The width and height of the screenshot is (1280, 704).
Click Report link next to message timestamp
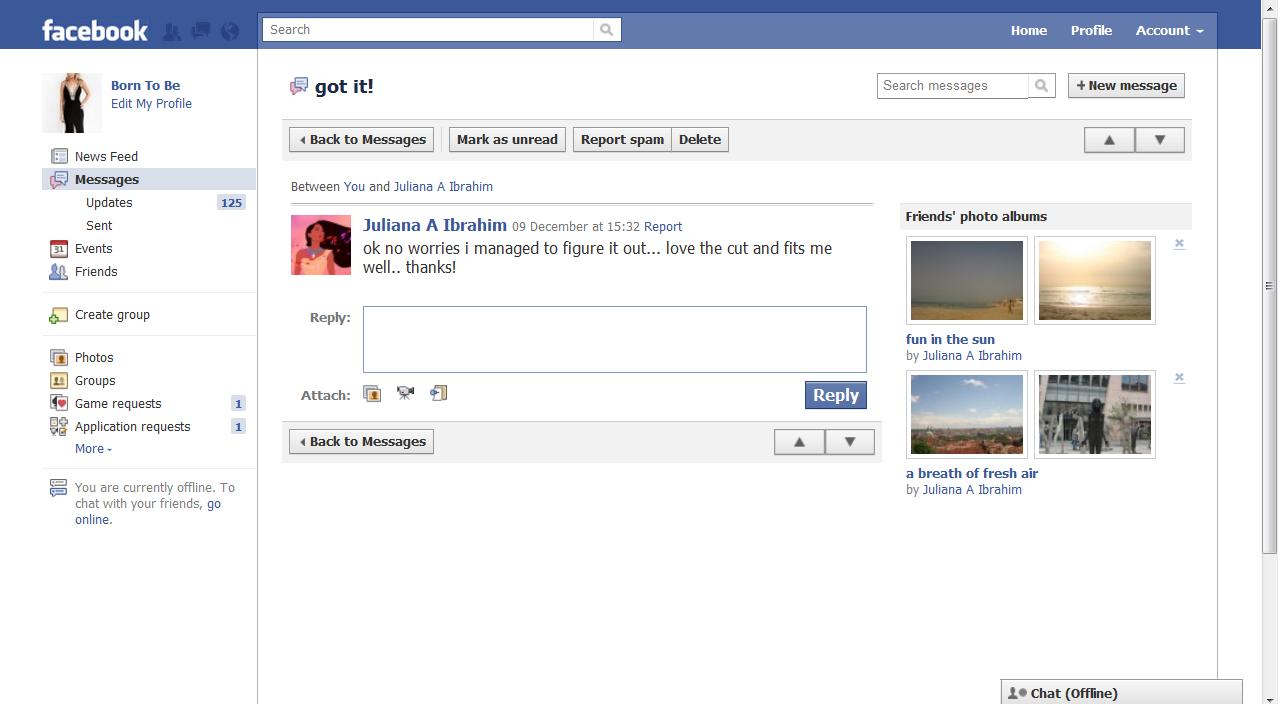663,227
